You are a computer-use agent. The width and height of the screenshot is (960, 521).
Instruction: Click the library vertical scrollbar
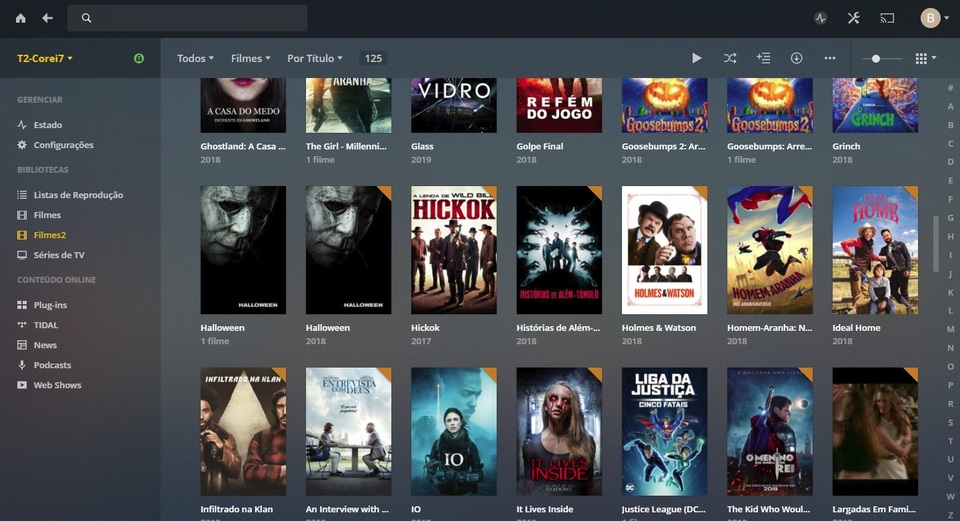[936, 244]
